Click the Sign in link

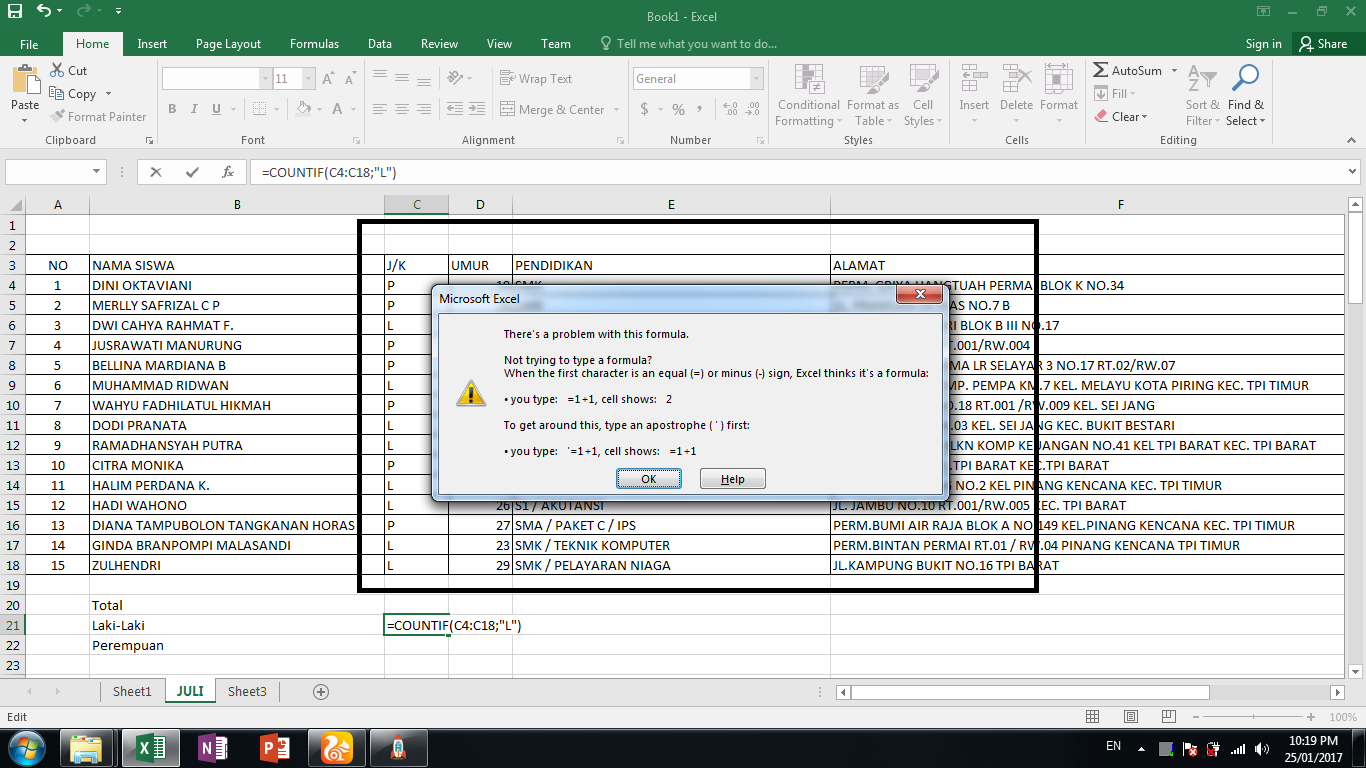pos(1264,44)
